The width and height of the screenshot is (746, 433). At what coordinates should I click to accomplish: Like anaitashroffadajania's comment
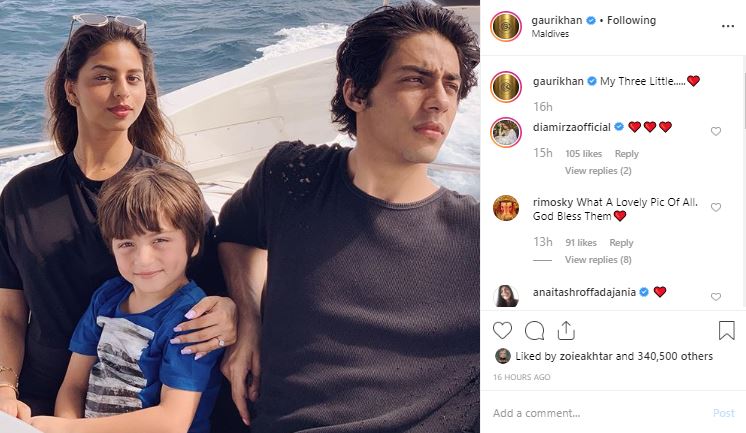pos(715,297)
